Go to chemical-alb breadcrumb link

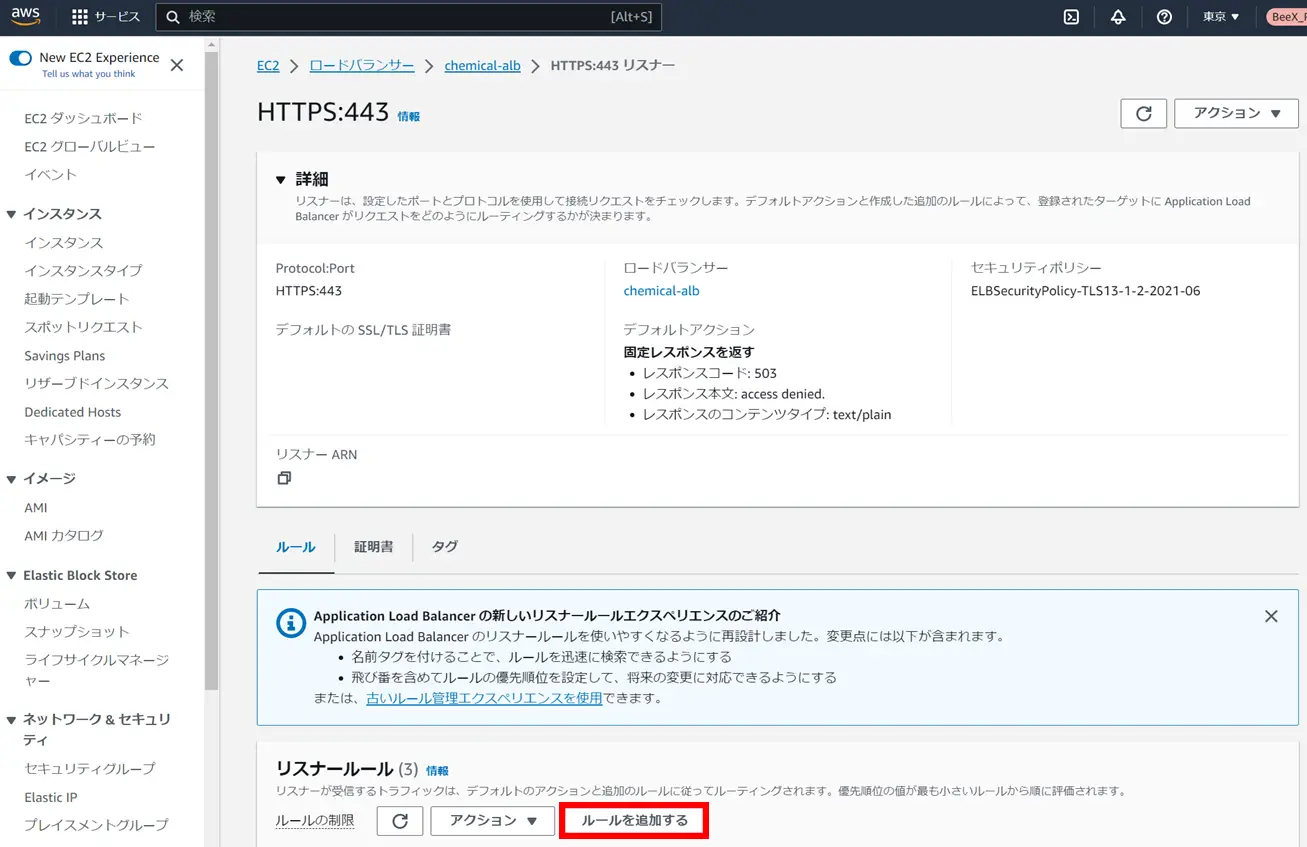[483, 65]
